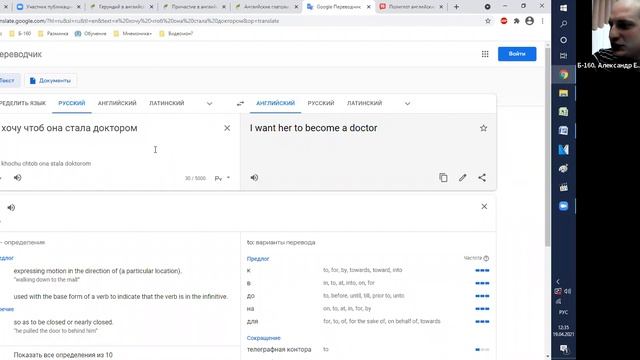Open the Windows Start menu

point(564,8)
